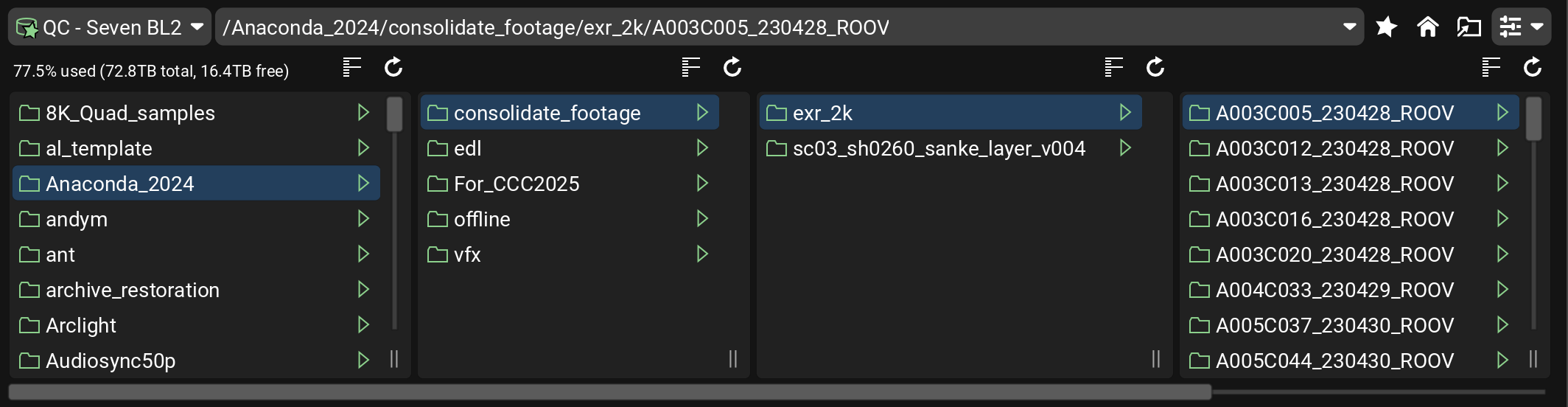Click the horizontal scrollbar at bottom

(610, 392)
